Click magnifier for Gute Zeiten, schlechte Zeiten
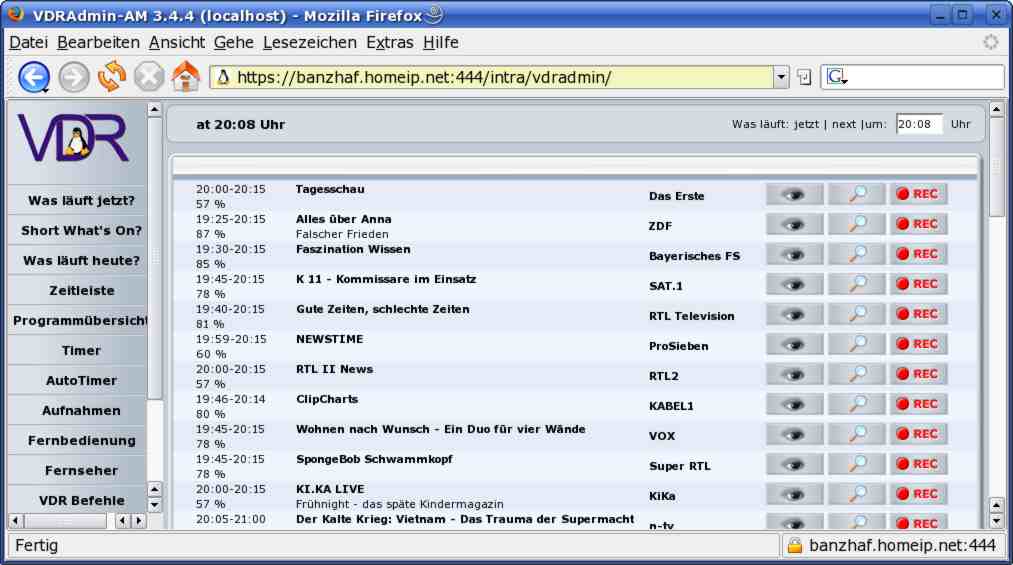 pyautogui.click(x=857, y=314)
